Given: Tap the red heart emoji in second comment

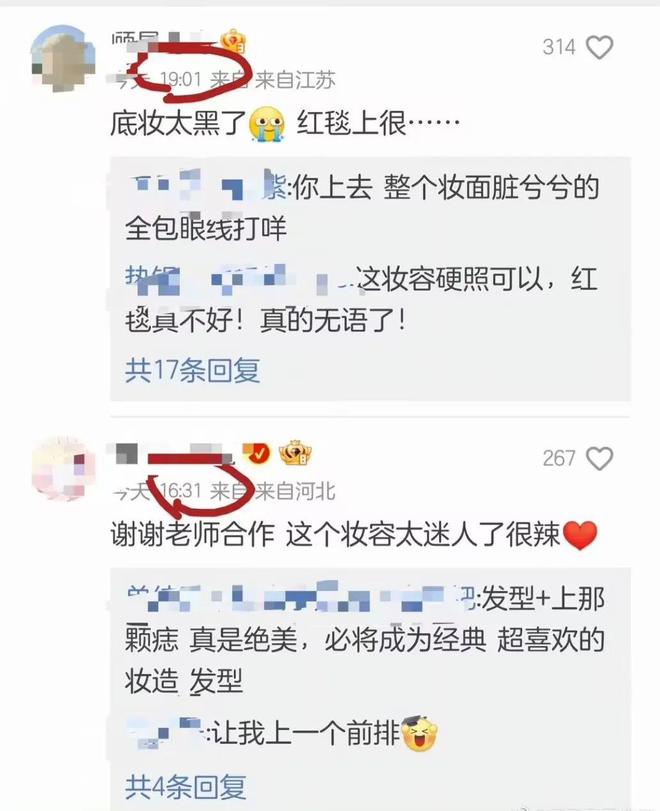Looking at the screenshot, I should point(580,535).
